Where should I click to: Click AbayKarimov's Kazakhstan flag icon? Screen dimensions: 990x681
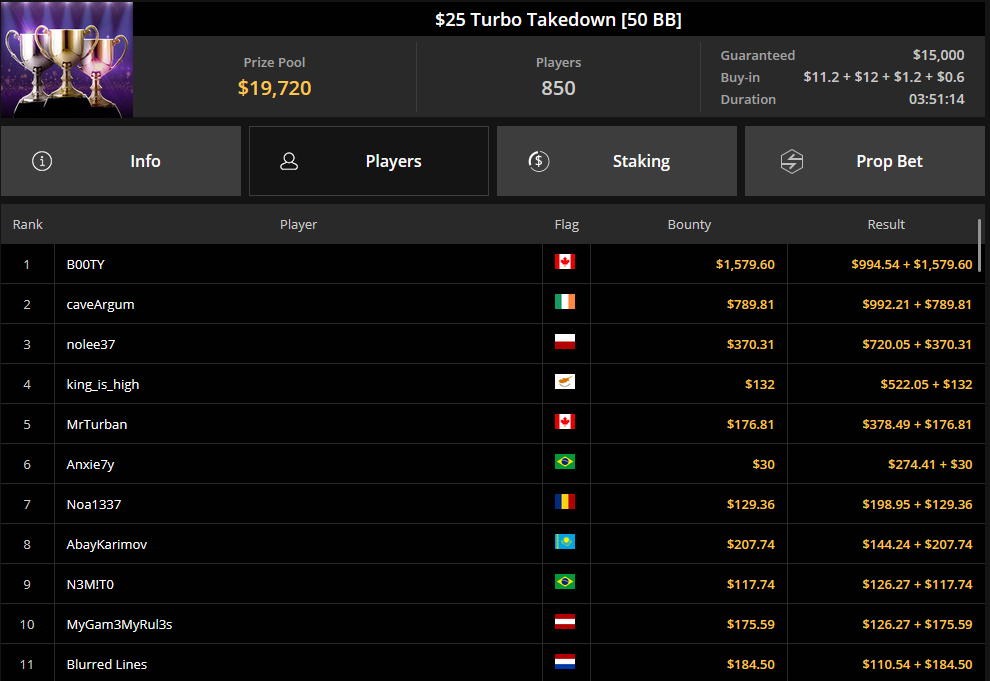point(565,542)
